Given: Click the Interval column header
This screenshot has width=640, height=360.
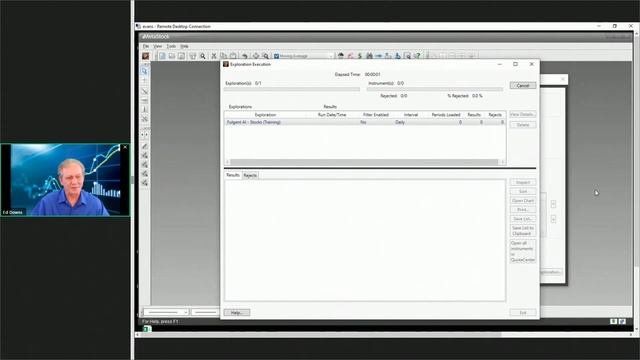Looking at the screenshot, I should tap(411, 115).
